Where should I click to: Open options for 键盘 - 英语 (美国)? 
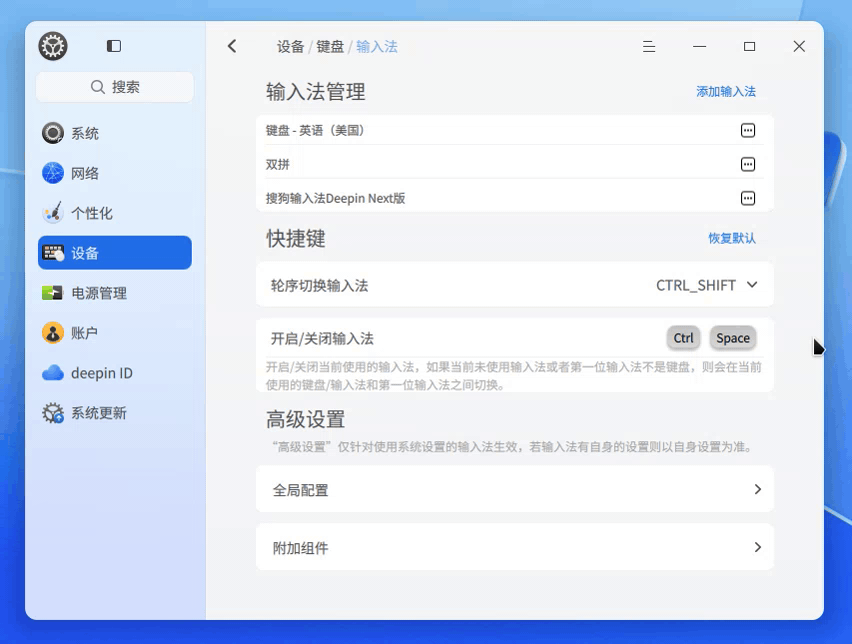[x=748, y=130]
